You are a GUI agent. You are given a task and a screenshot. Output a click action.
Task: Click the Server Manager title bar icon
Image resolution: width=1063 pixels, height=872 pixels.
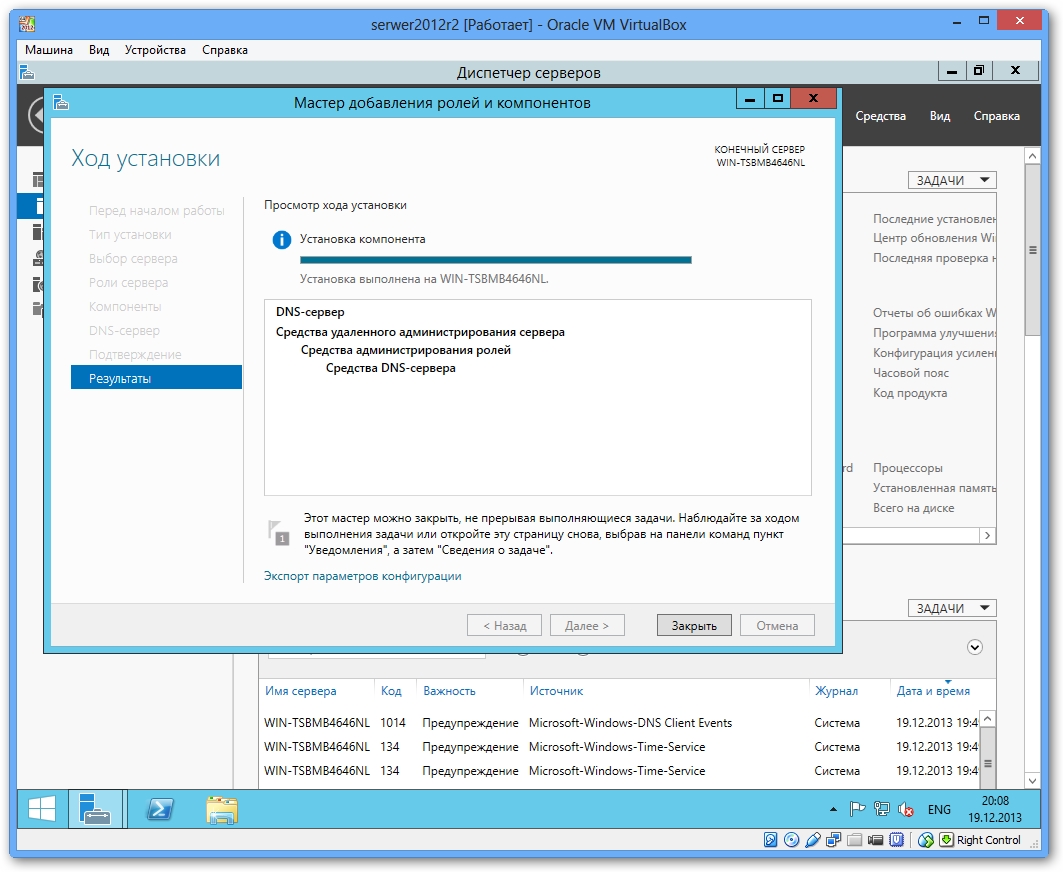[27, 71]
